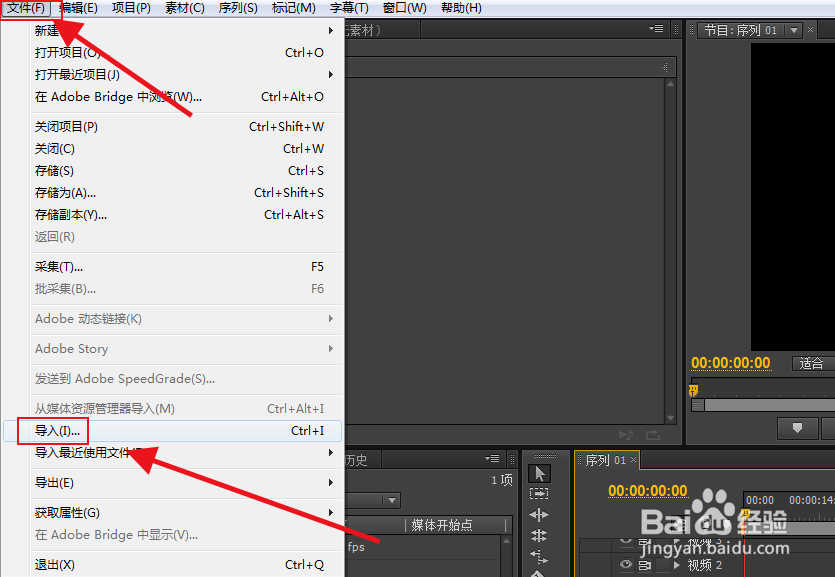Image resolution: width=835 pixels, height=577 pixels.
Task: Click the Program monitor yellow timecode 00:00:00:00
Action: pyautogui.click(x=731, y=363)
